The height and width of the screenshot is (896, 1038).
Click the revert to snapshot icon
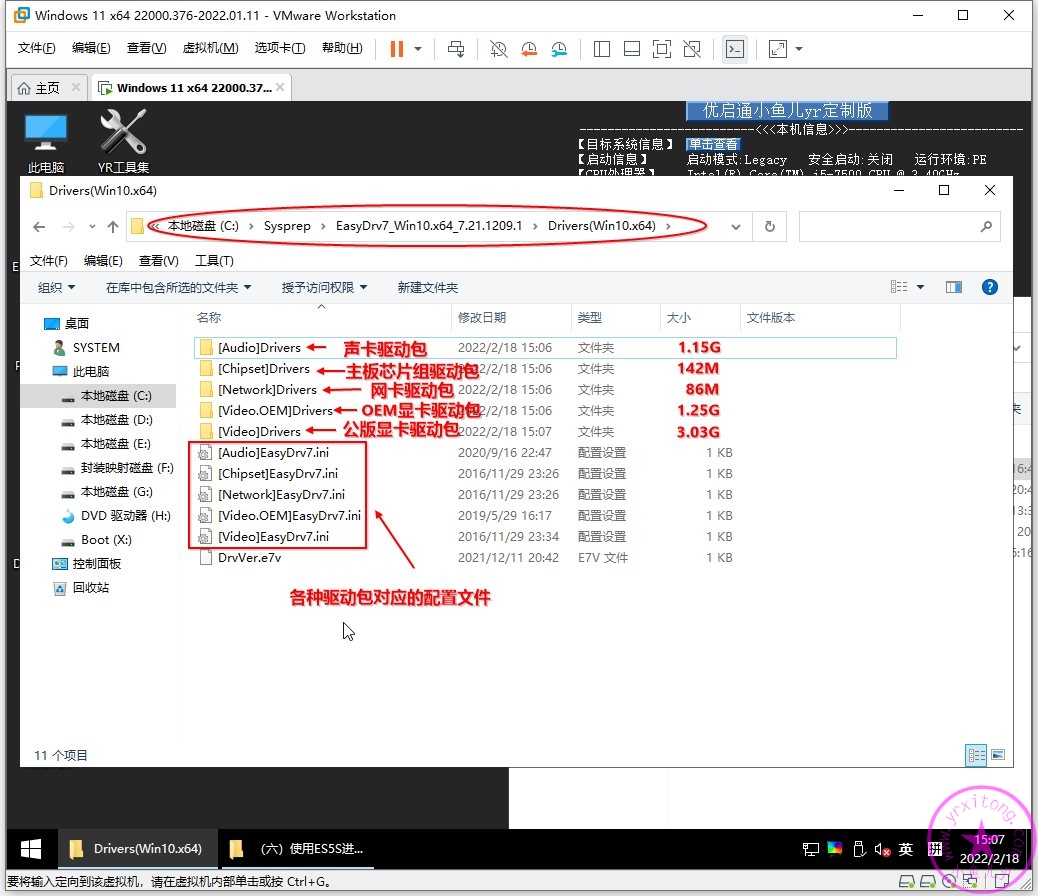pos(529,49)
